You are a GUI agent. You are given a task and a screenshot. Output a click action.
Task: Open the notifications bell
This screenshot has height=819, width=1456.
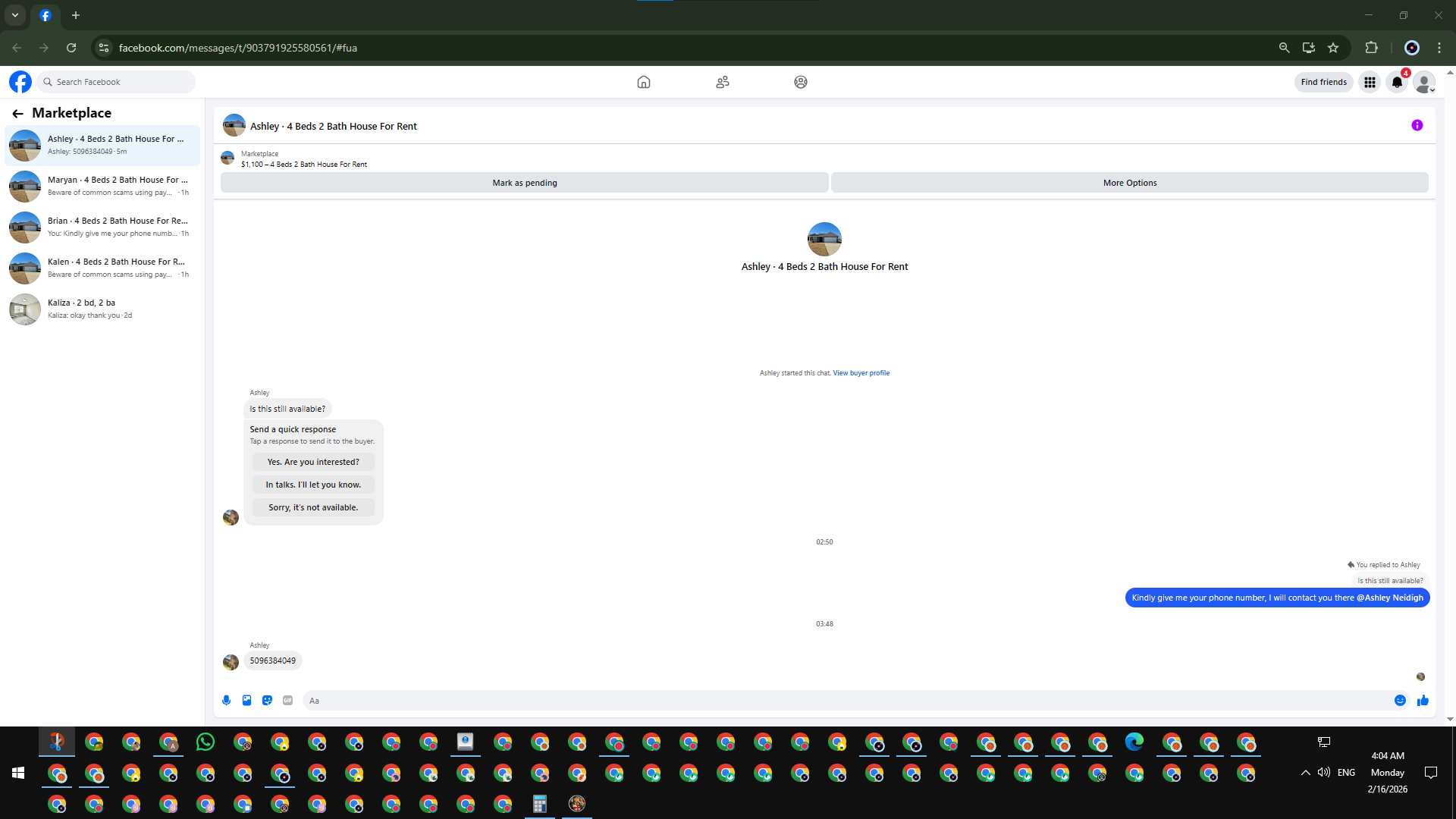(1397, 82)
